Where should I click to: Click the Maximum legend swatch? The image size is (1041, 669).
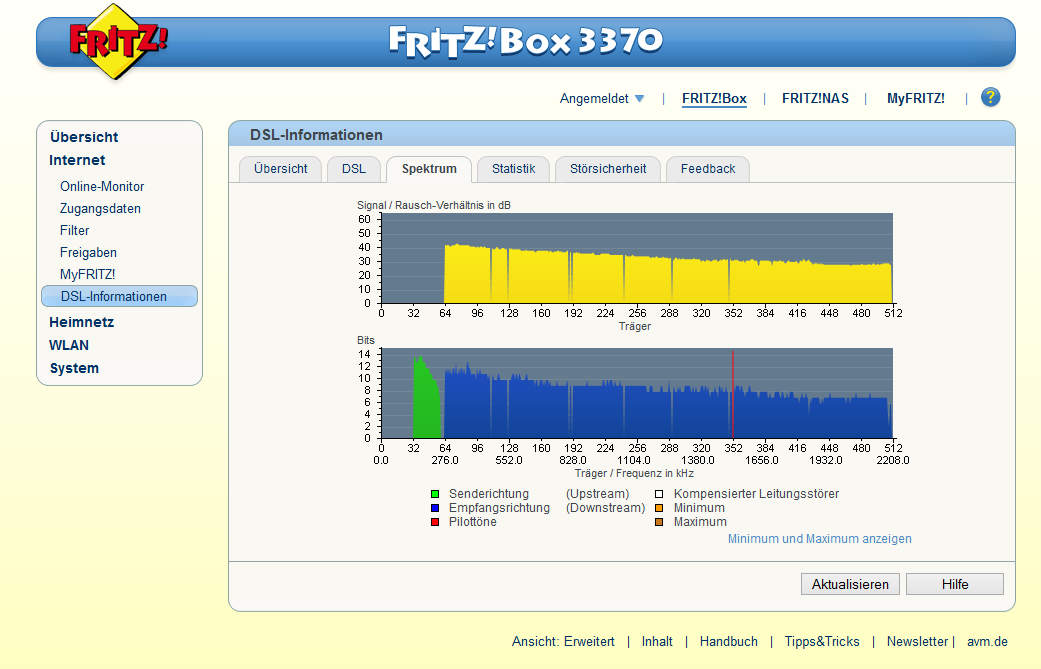tap(659, 522)
